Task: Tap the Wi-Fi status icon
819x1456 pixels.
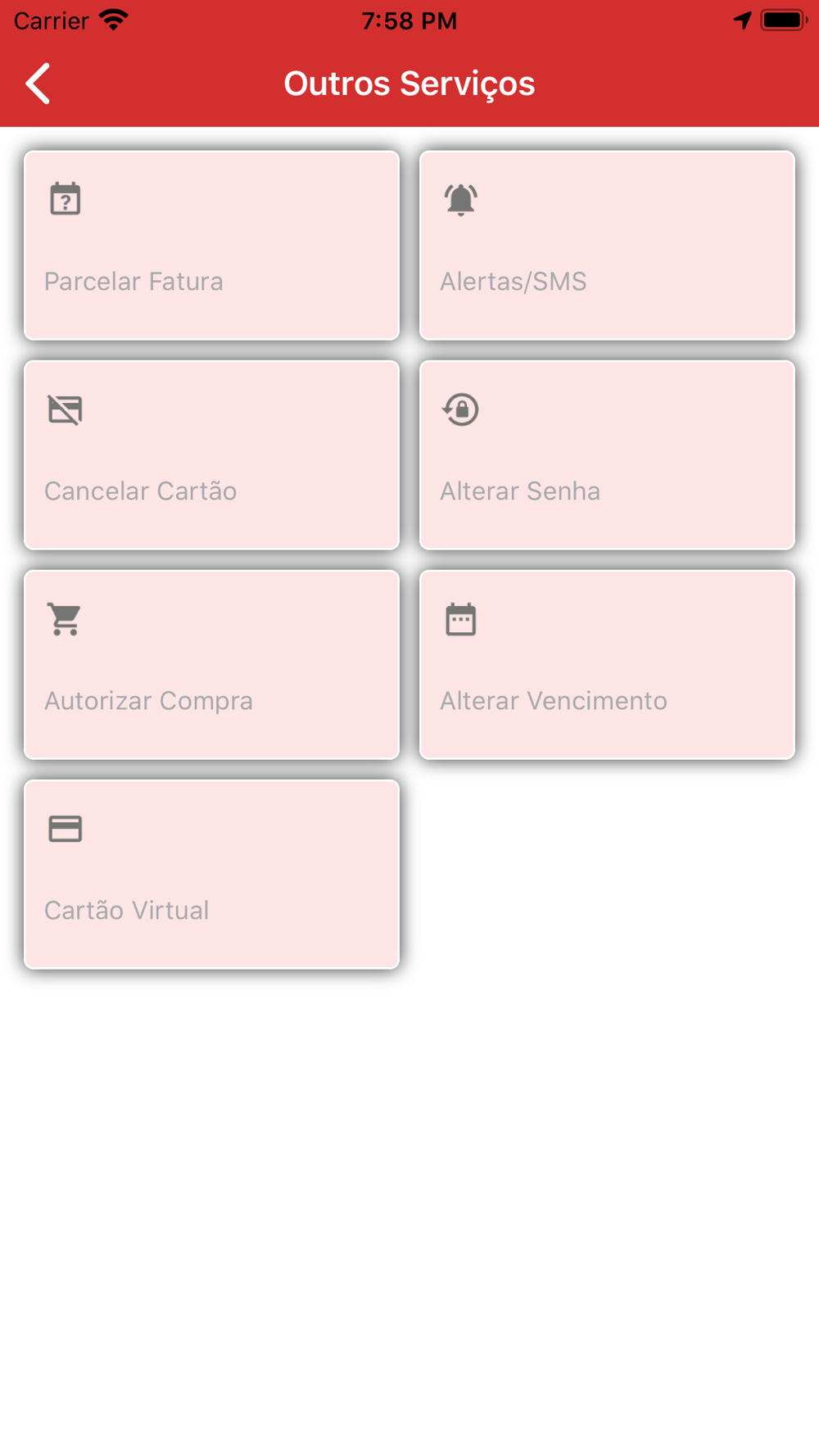Action: (114, 20)
